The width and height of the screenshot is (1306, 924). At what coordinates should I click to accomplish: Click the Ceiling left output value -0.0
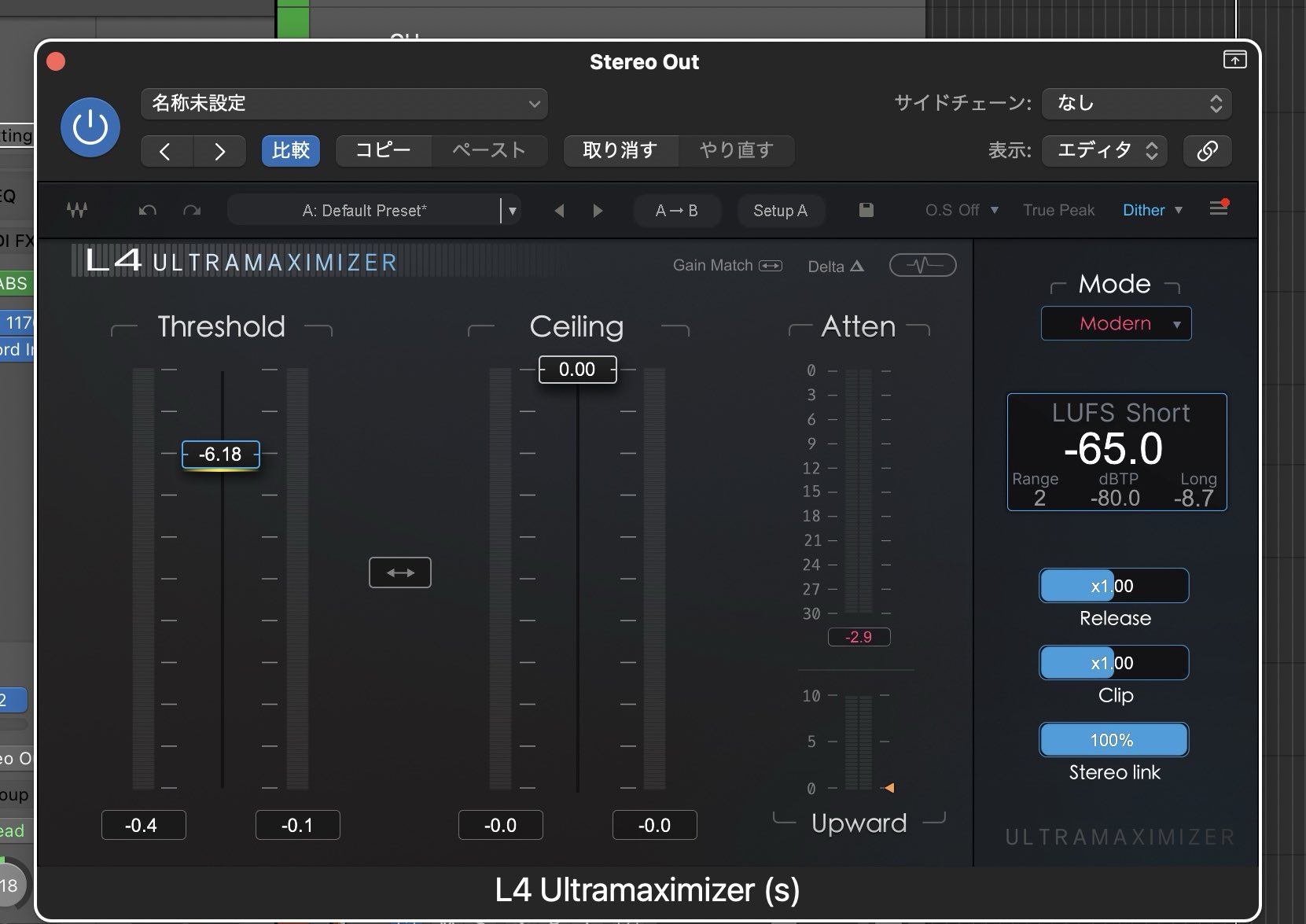501,825
